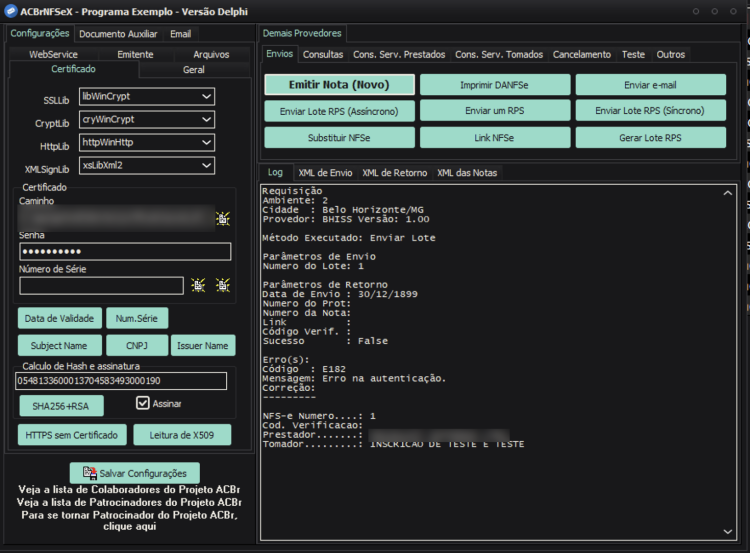The width and height of the screenshot is (750, 553).
Task: Open the HttpLib dropdown list
Action: click(x=147, y=143)
